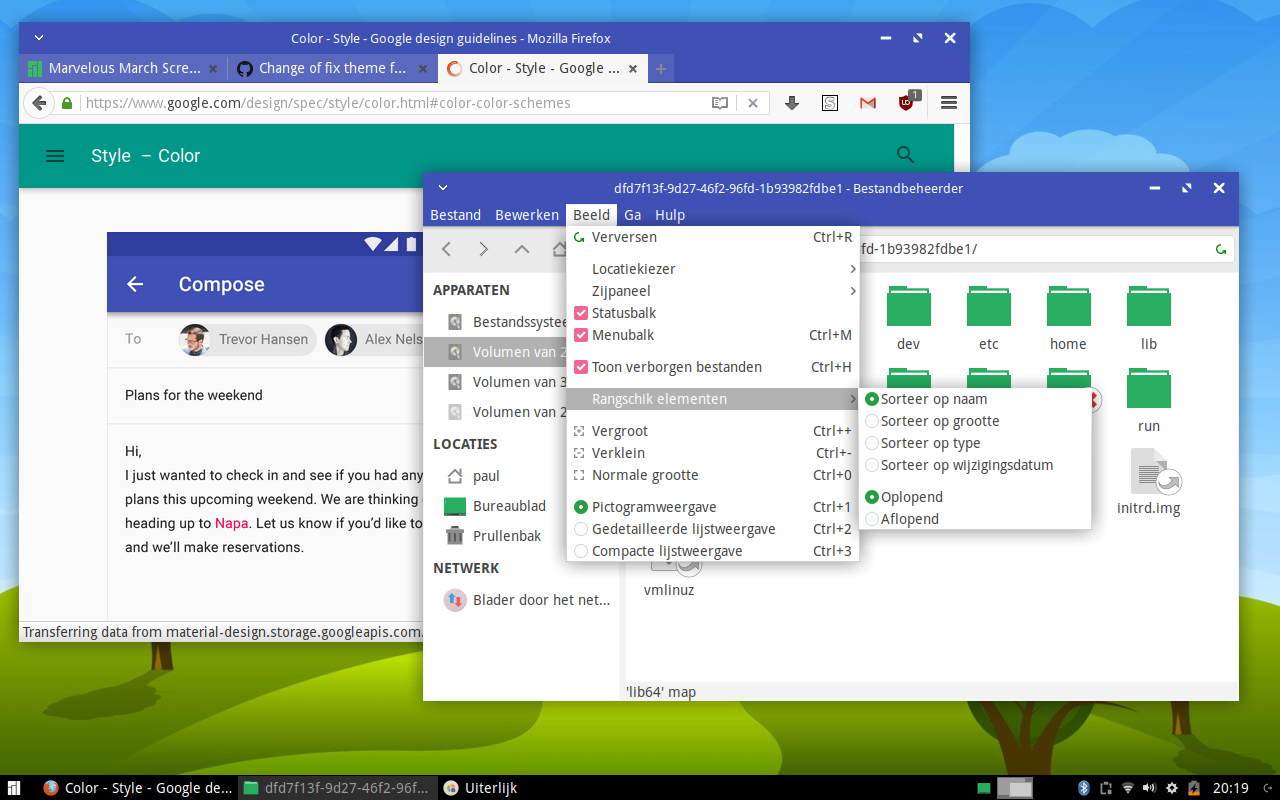
Task: Open the volume speaker tray icon
Action: click(1149, 788)
